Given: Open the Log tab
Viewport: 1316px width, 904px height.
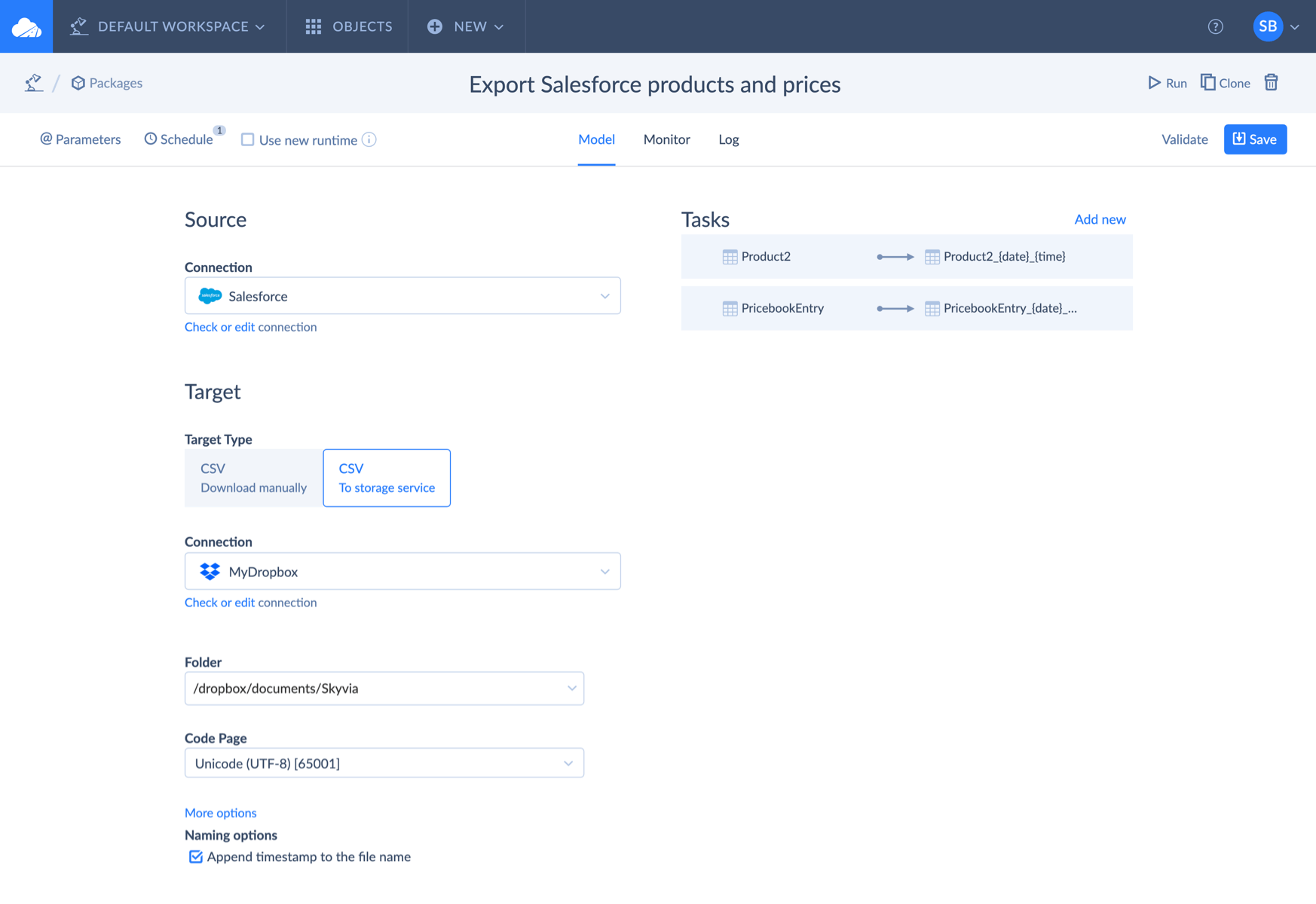Looking at the screenshot, I should 728,139.
